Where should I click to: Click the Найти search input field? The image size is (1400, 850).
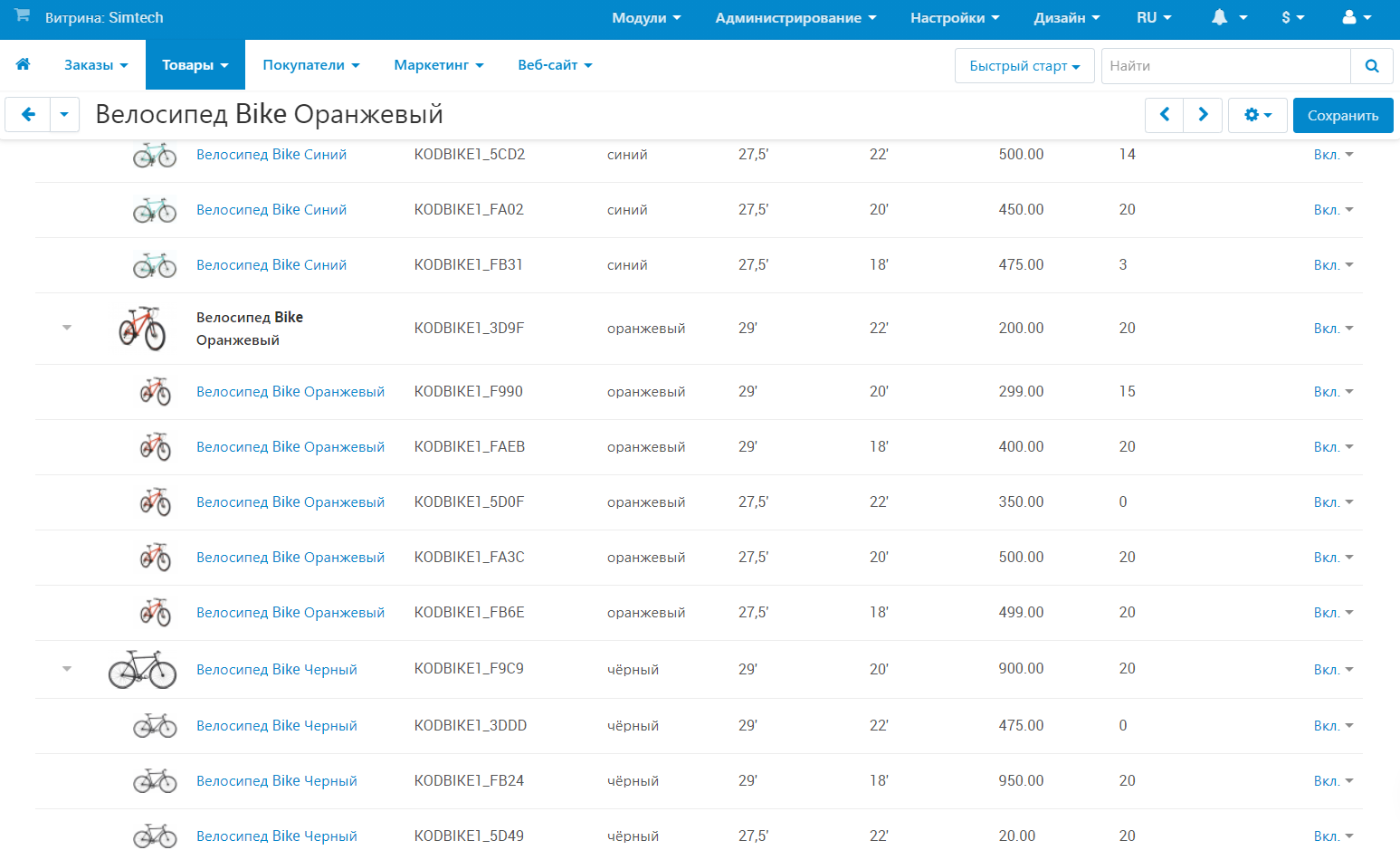1224,66
